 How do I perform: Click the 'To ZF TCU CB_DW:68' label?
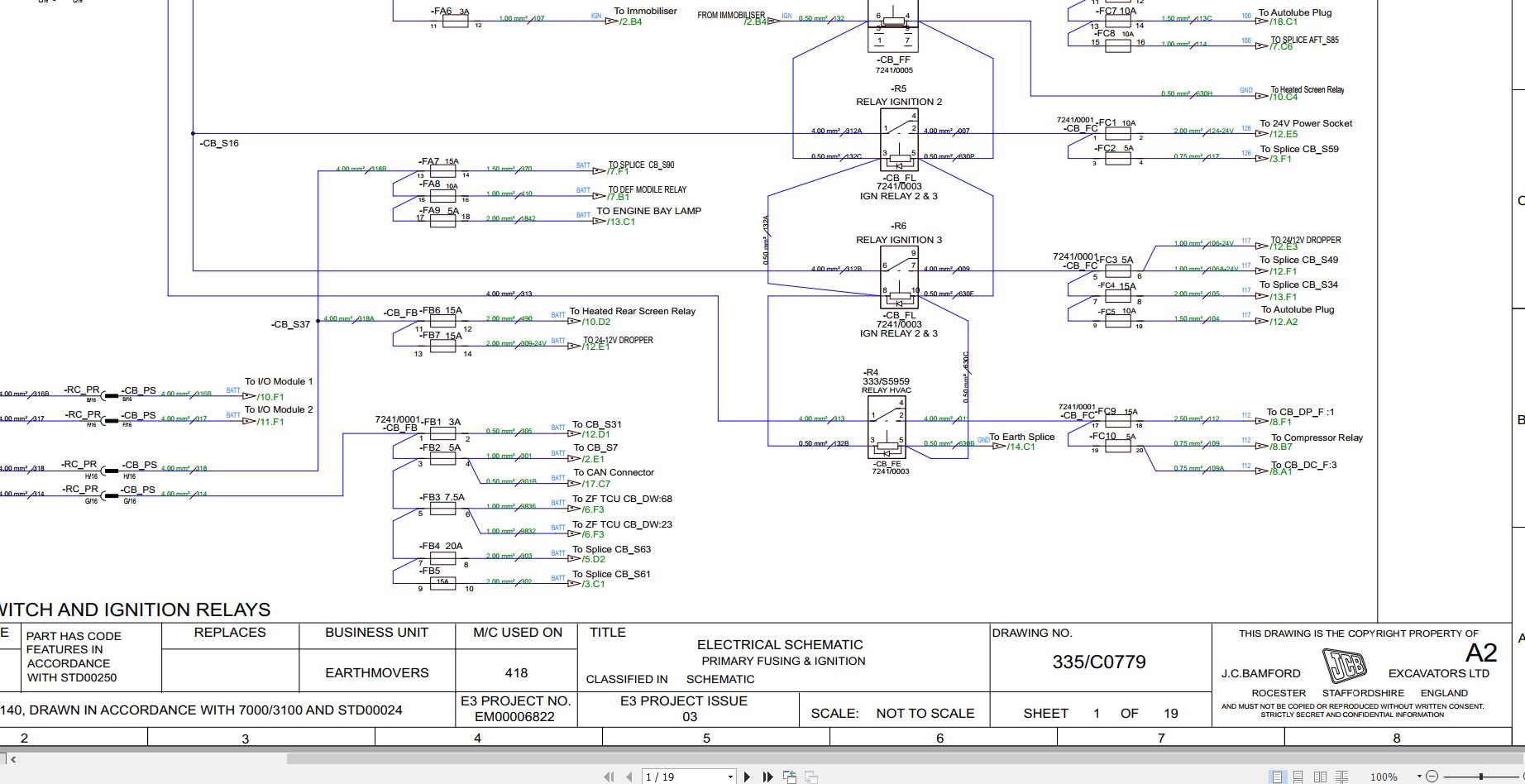[622, 500]
